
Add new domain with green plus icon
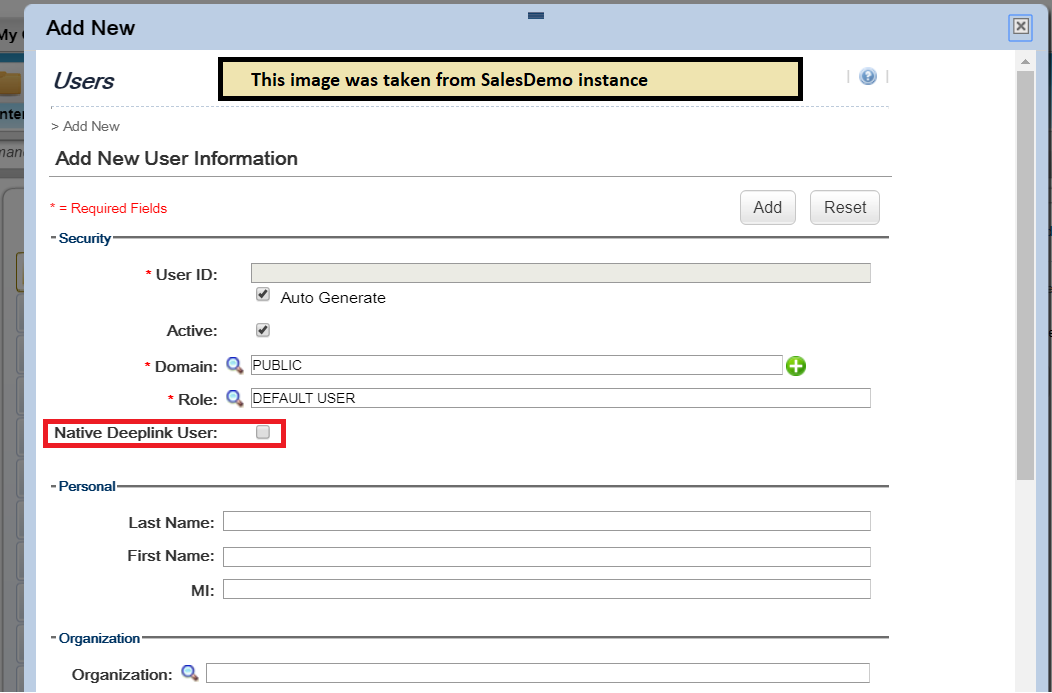(796, 366)
